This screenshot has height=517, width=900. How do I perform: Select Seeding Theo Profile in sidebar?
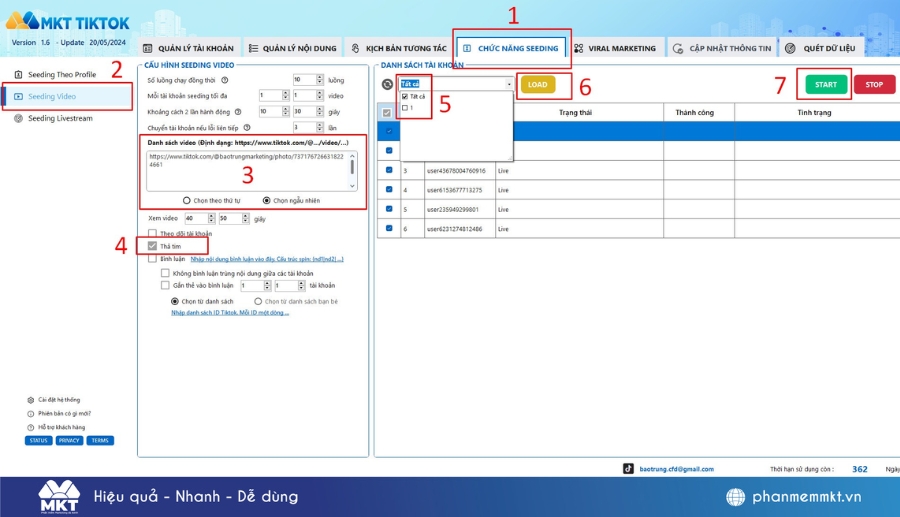pos(62,75)
